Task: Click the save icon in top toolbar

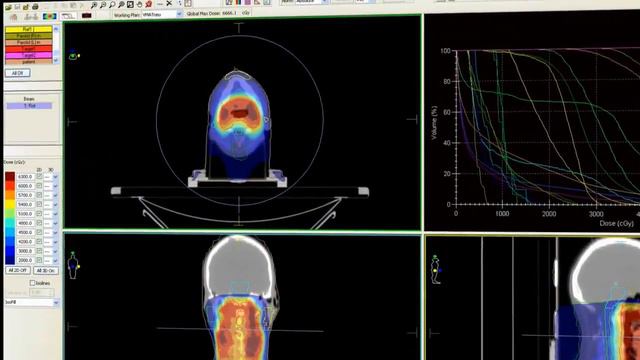Action: 17,7
